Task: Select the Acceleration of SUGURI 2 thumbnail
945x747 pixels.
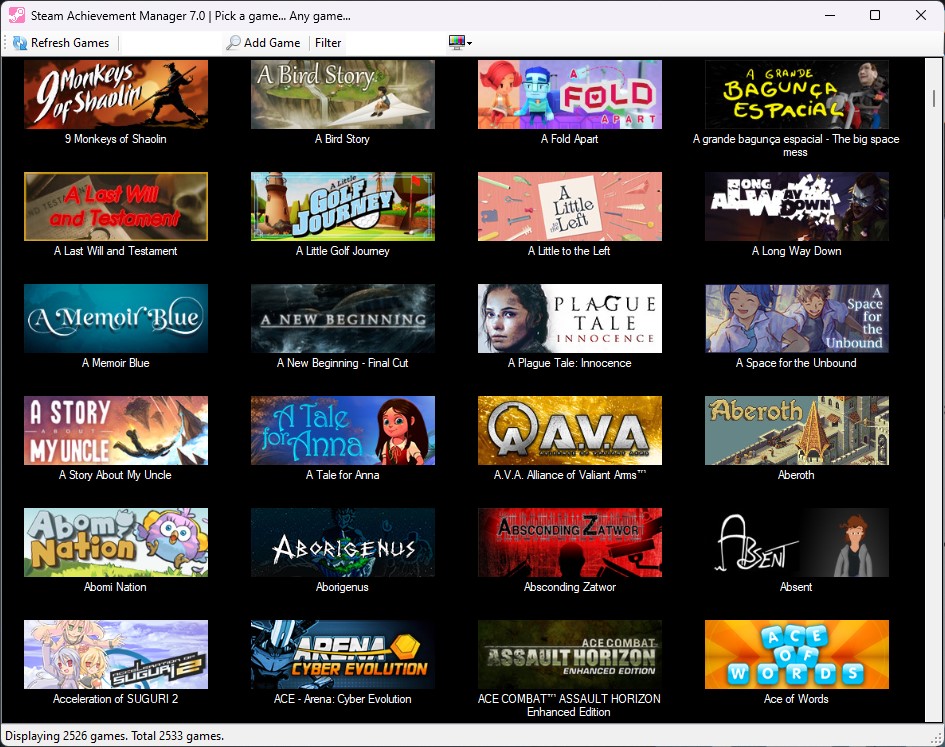Action: 116,655
